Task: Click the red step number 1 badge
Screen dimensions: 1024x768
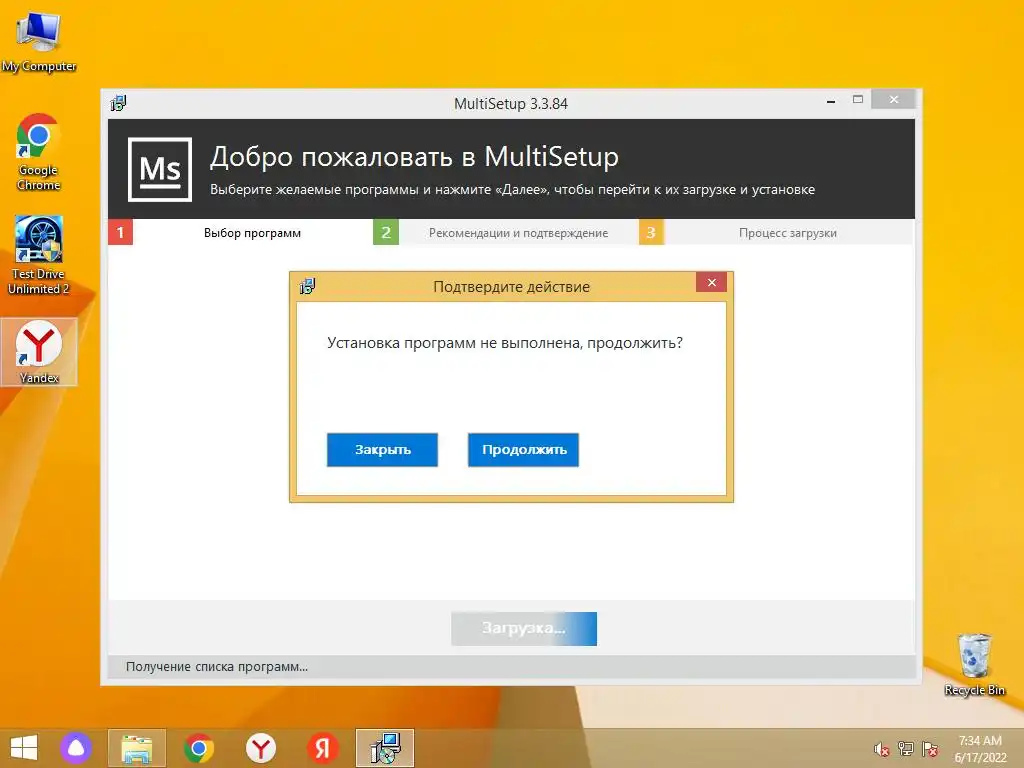Action: pyautogui.click(x=121, y=232)
